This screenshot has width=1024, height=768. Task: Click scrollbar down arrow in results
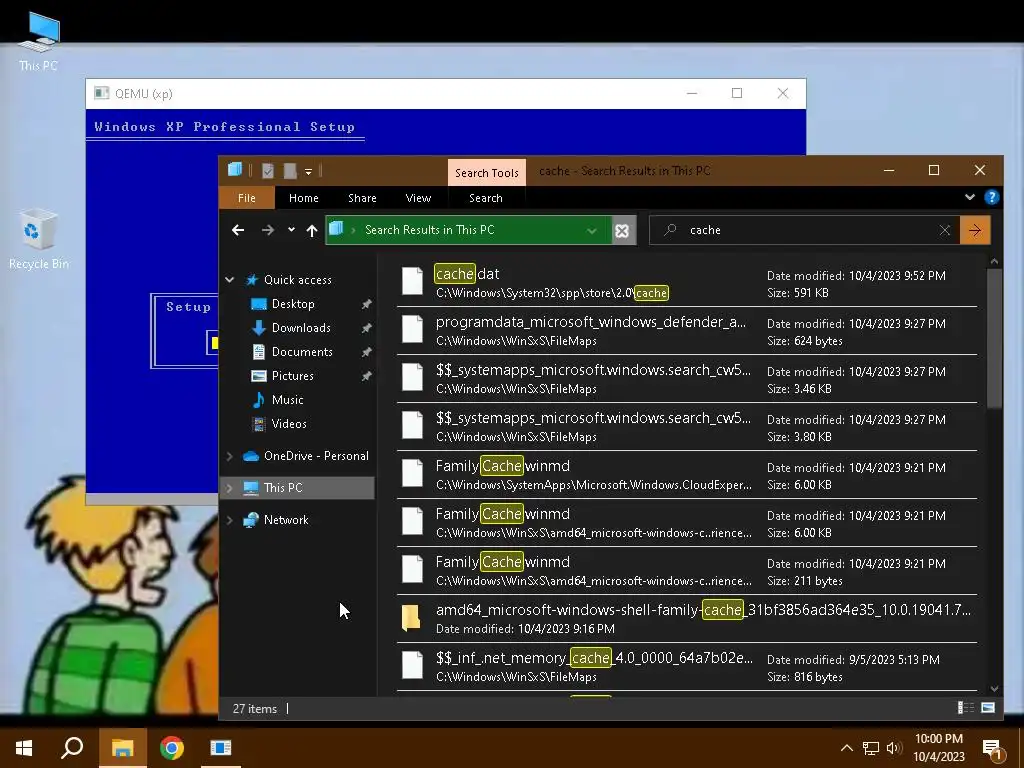[x=994, y=688]
